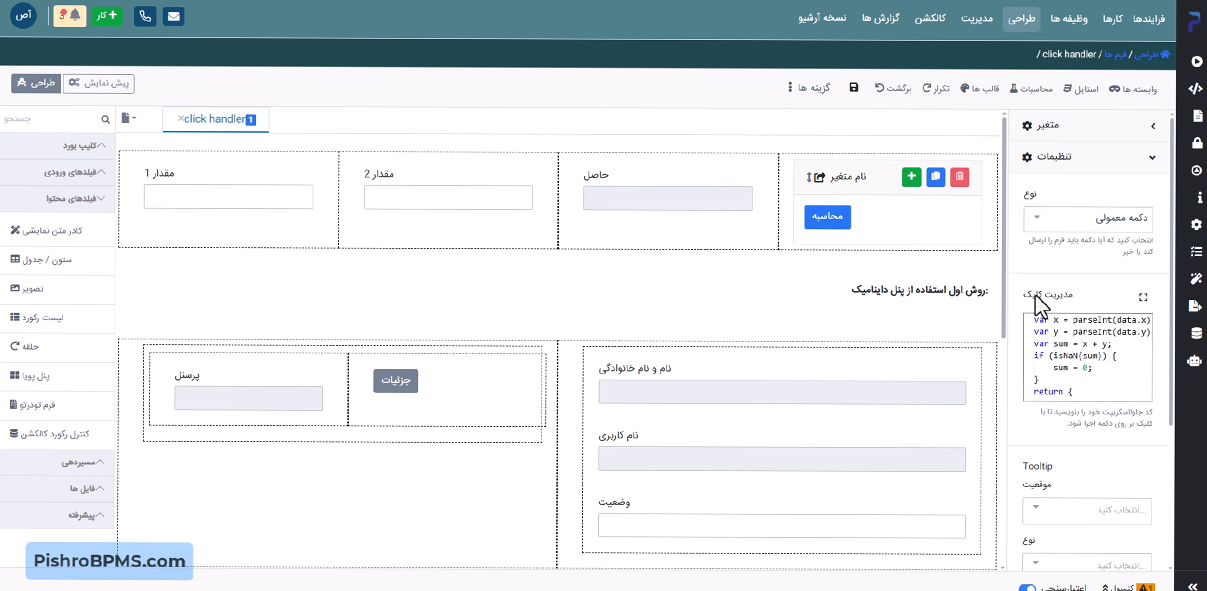Open the گزینه ها options menu
Viewport: 1207px width, 591px height.
pos(809,88)
